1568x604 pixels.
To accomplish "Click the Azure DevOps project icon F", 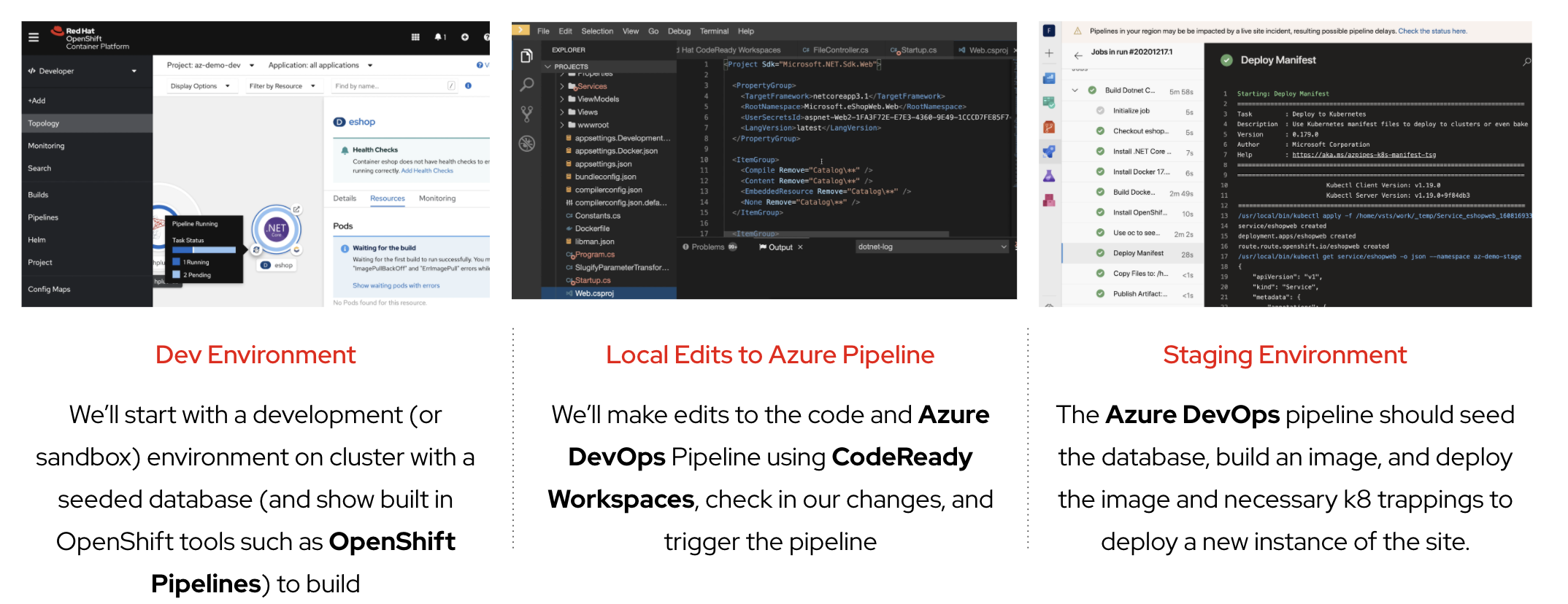I will coord(1049,31).
